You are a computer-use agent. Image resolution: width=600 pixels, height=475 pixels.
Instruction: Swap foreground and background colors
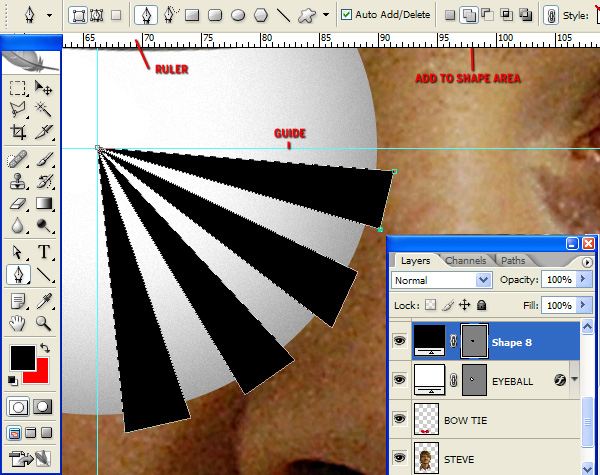point(45,348)
